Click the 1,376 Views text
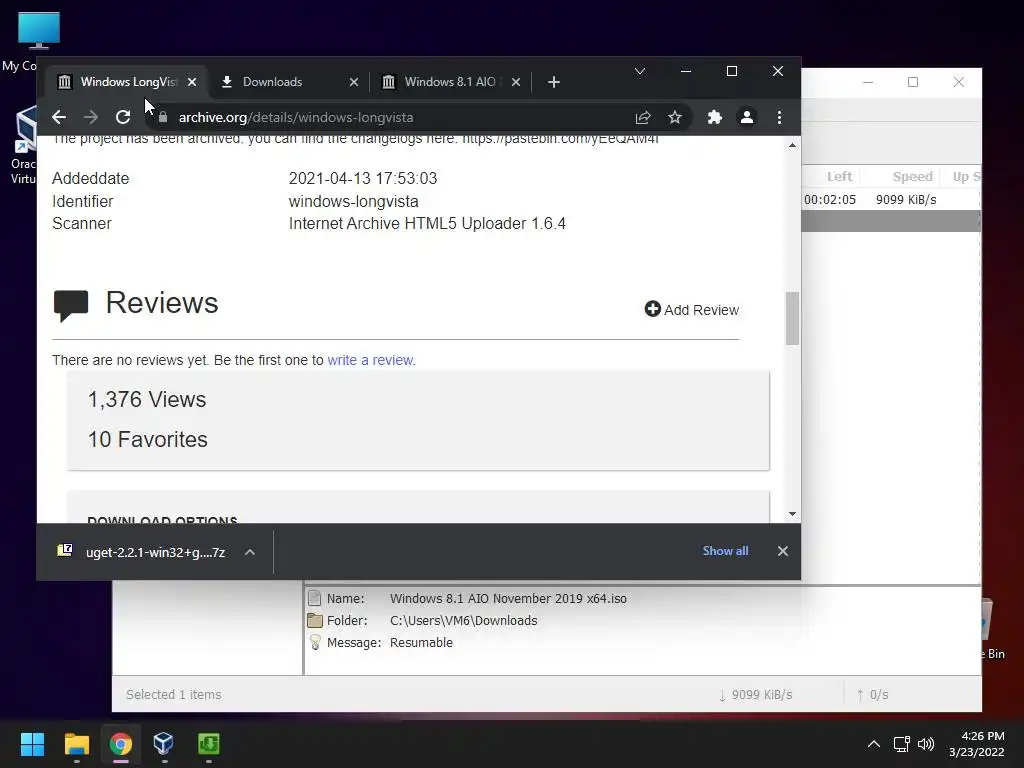Viewport: 1024px width, 768px height. pyautogui.click(x=147, y=400)
